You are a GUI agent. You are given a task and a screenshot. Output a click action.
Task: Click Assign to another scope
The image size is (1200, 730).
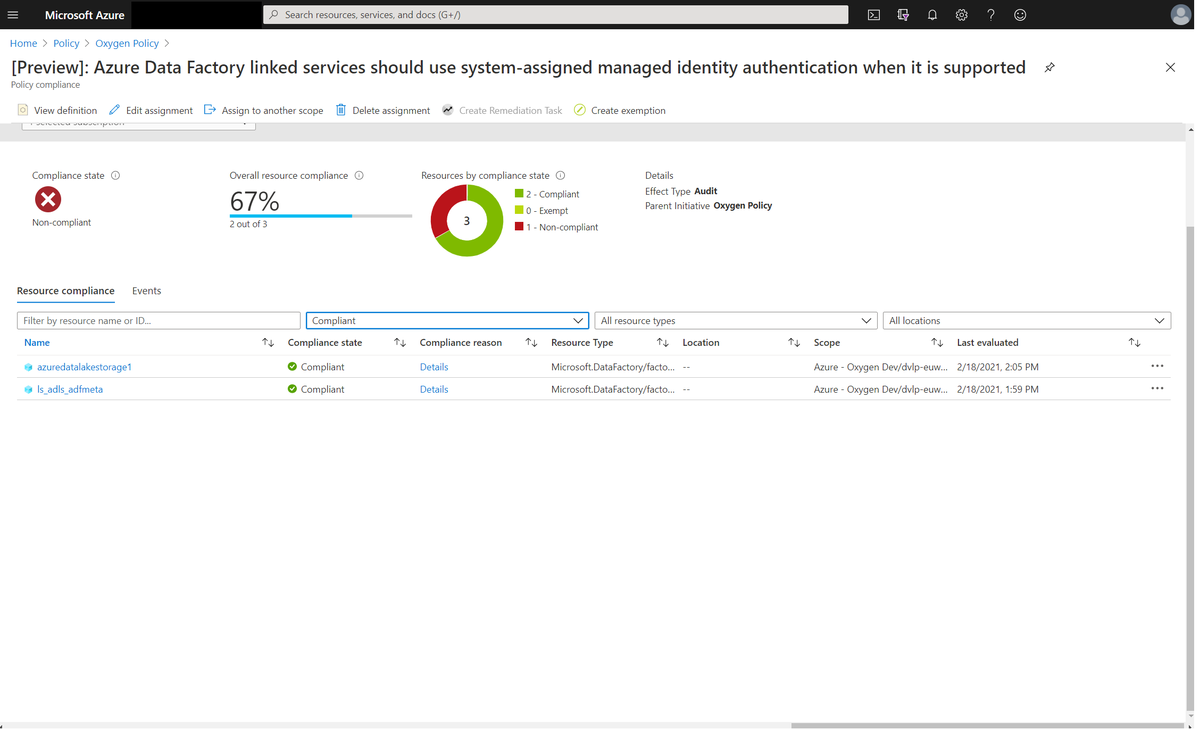[264, 110]
